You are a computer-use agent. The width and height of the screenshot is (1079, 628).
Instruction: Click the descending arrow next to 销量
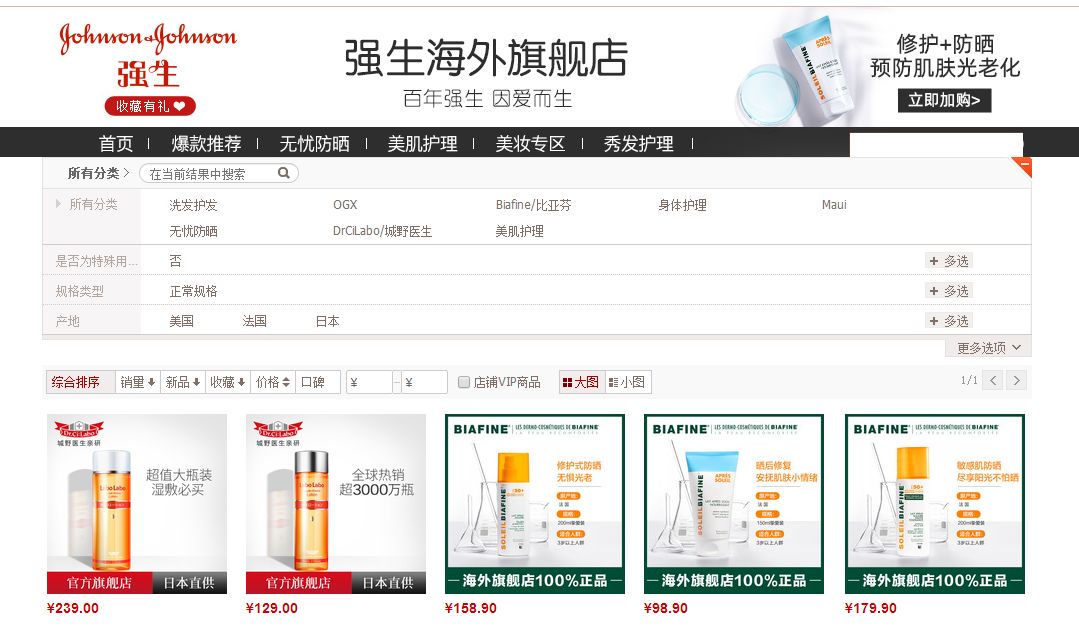click(149, 381)
